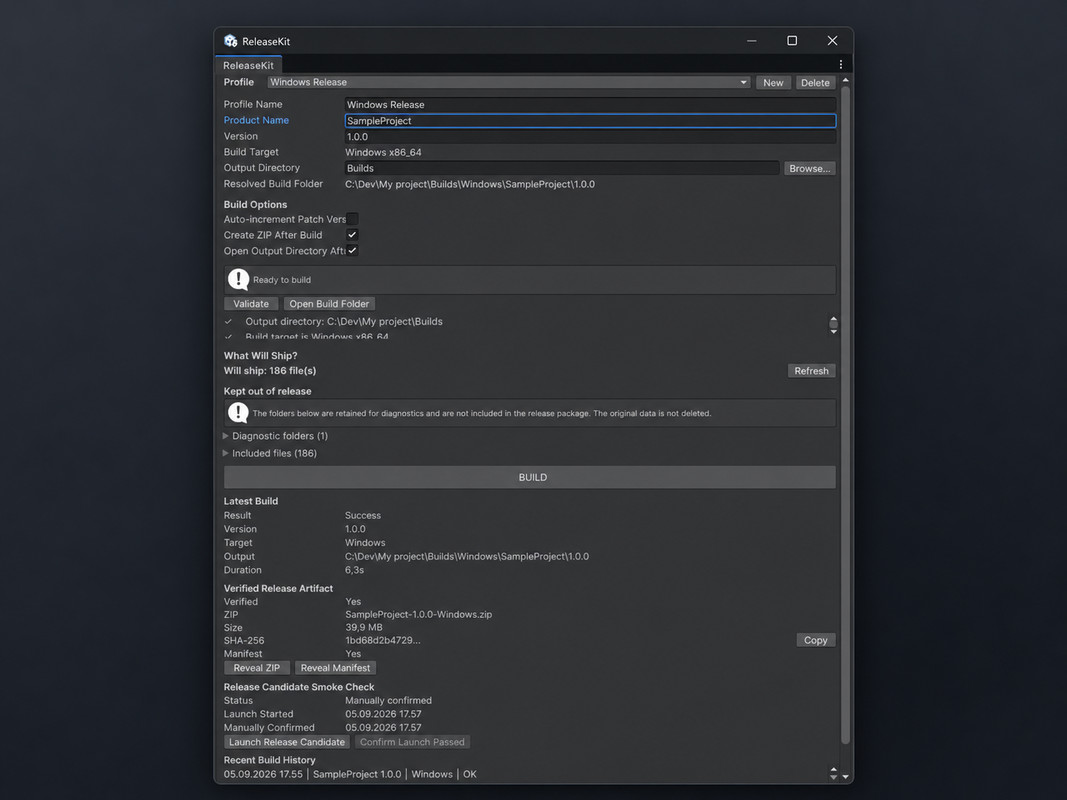This screenshot has width=1067, height=800.
Task: Click the Delete profile button
Action: 815,82
